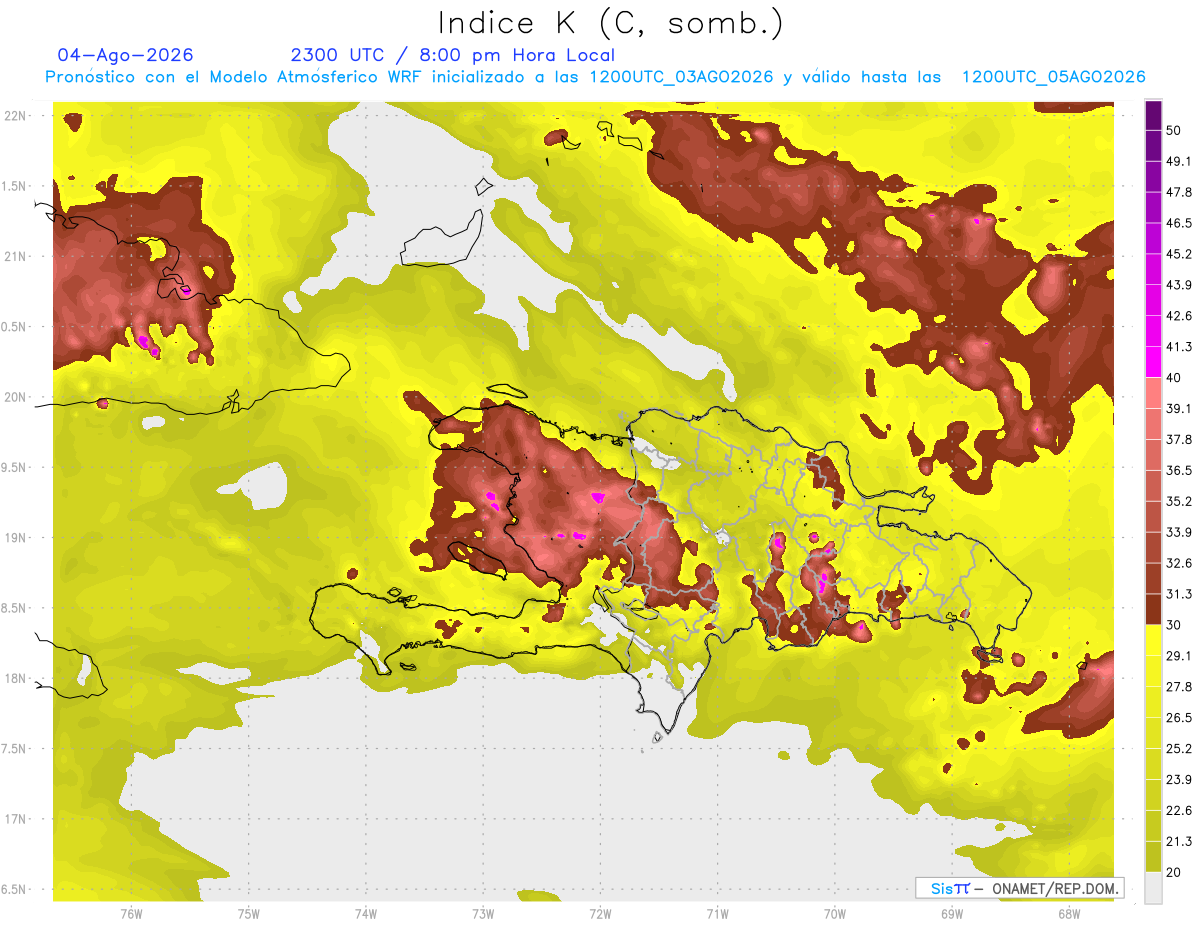Click the color bar label "43.9"
This screenshot has height=927, width=1200.
click(1179, 285)
